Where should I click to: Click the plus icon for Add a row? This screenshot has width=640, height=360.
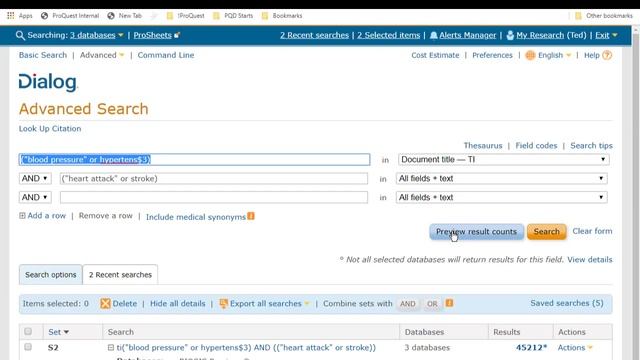tap(22, 216)
